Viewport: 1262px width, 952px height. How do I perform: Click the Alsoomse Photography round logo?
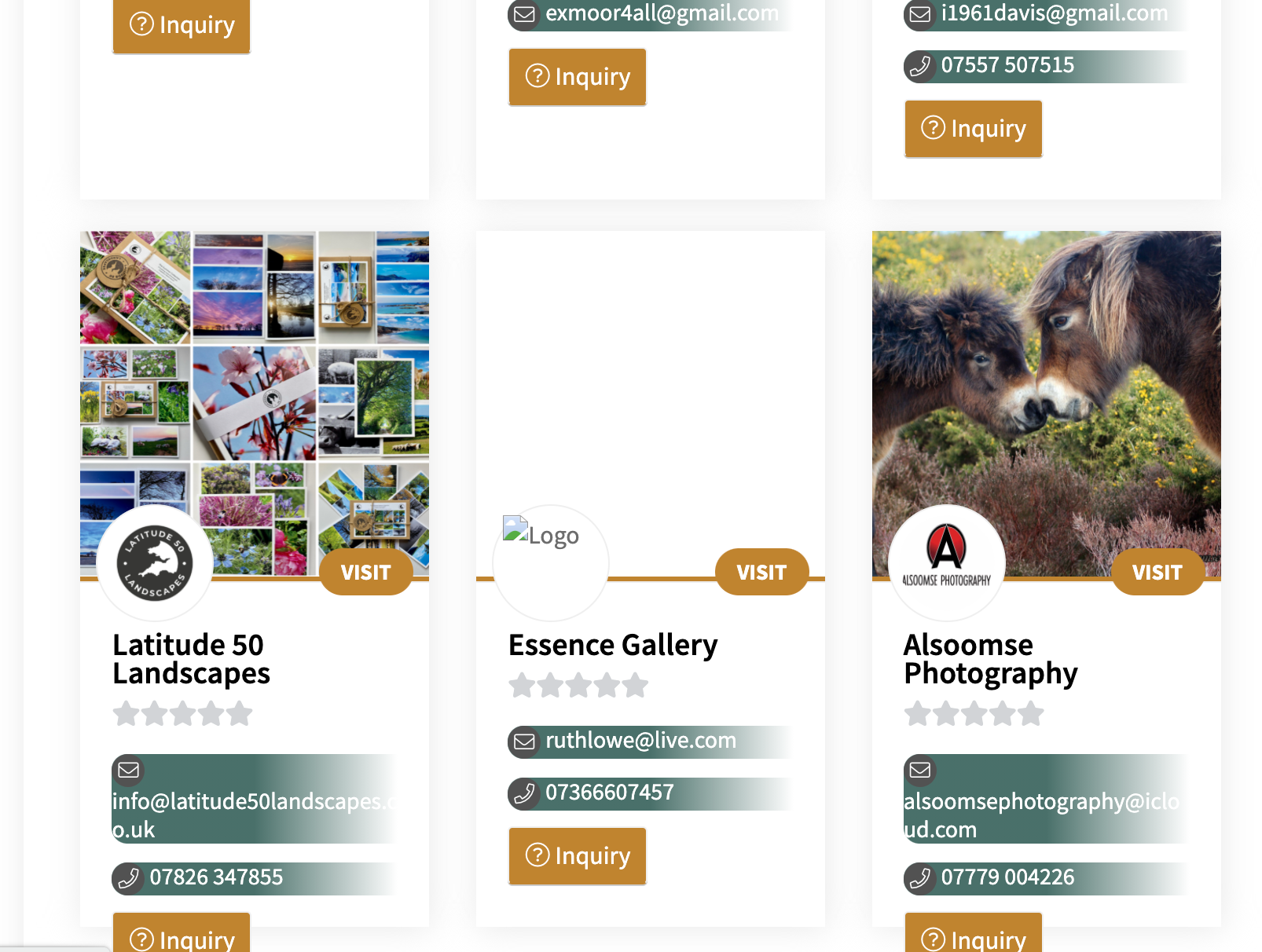pos(947,563)
